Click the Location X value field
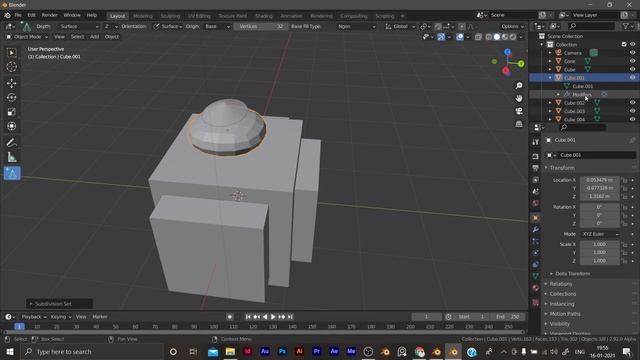640x360 pixels. pyautogui.click(x=599, y=180)
